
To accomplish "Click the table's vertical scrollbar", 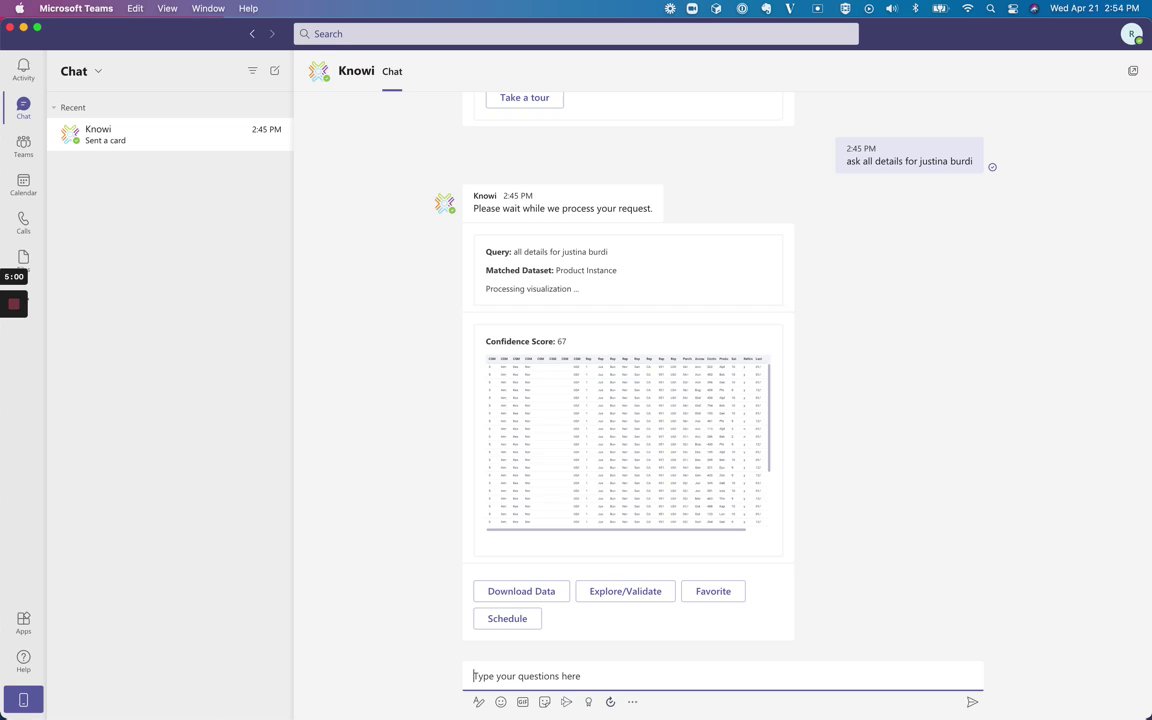I will 769,417.
